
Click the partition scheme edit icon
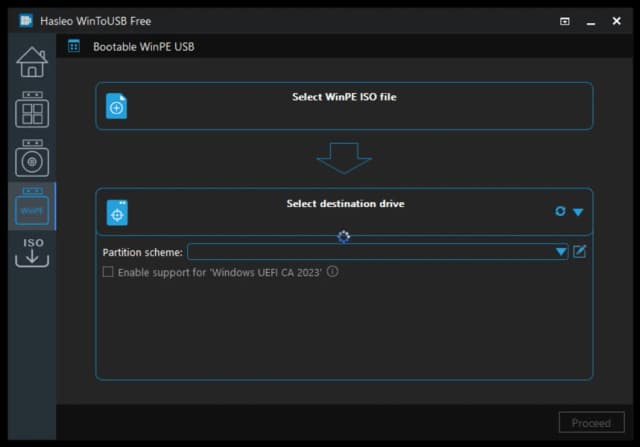(580, 251)
